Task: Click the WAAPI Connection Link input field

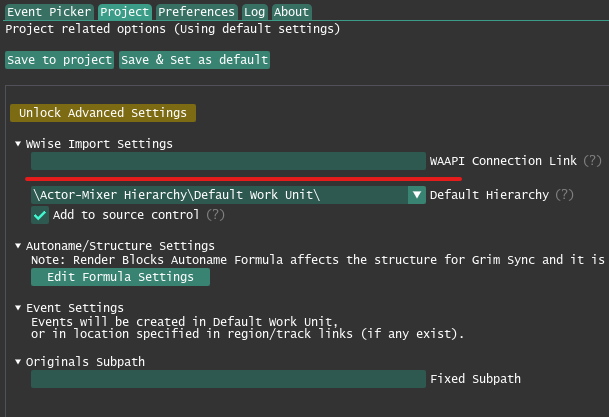Action: tap(228, 161)
